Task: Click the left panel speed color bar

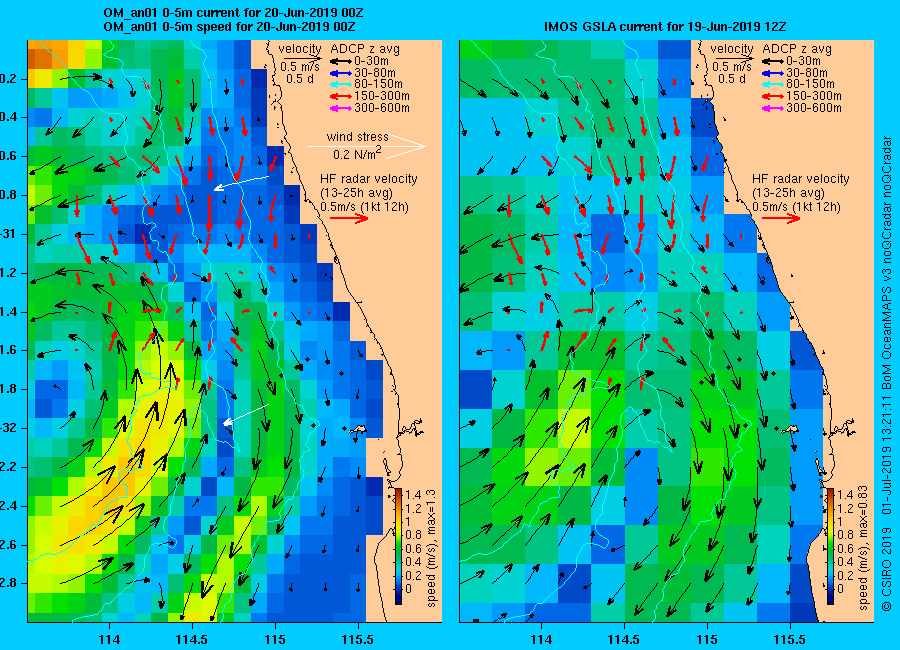Action: (398, 546)
